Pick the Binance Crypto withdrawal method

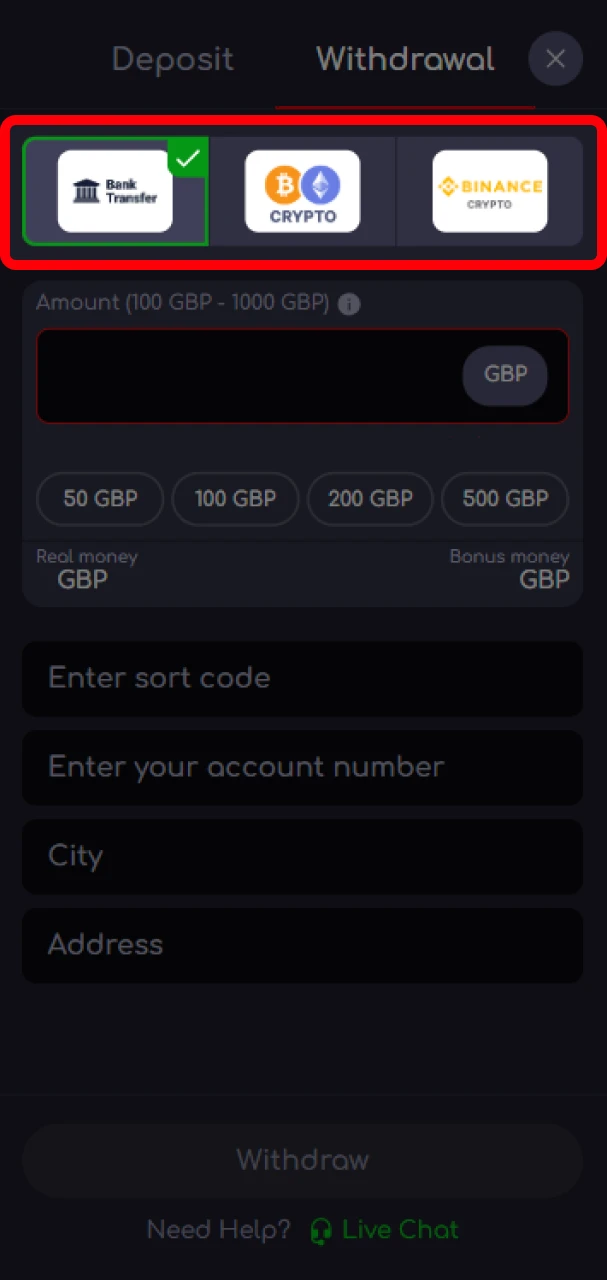coord(489,191)
